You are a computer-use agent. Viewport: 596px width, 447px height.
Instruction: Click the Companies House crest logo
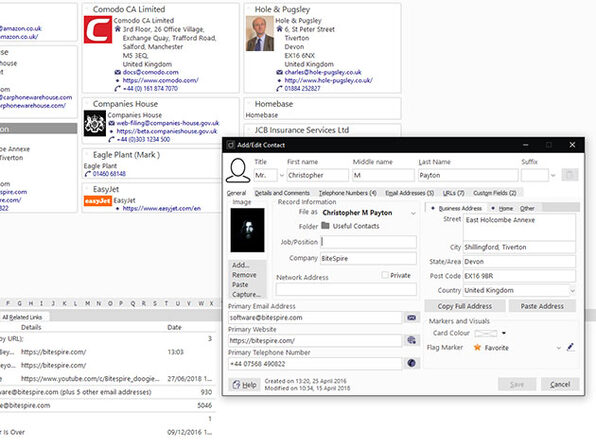click(x=95, y=123)
